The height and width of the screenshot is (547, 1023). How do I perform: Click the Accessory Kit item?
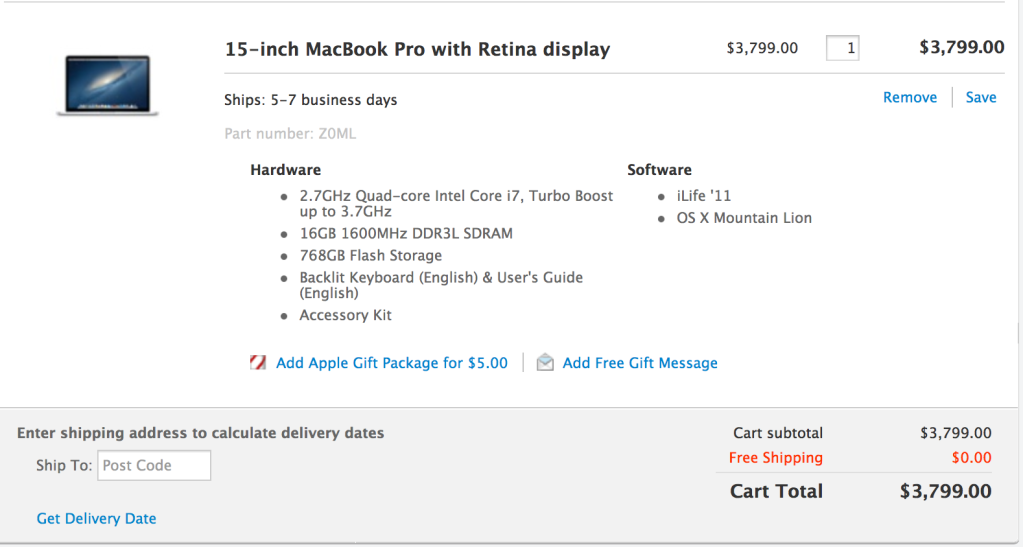(345, 315)
